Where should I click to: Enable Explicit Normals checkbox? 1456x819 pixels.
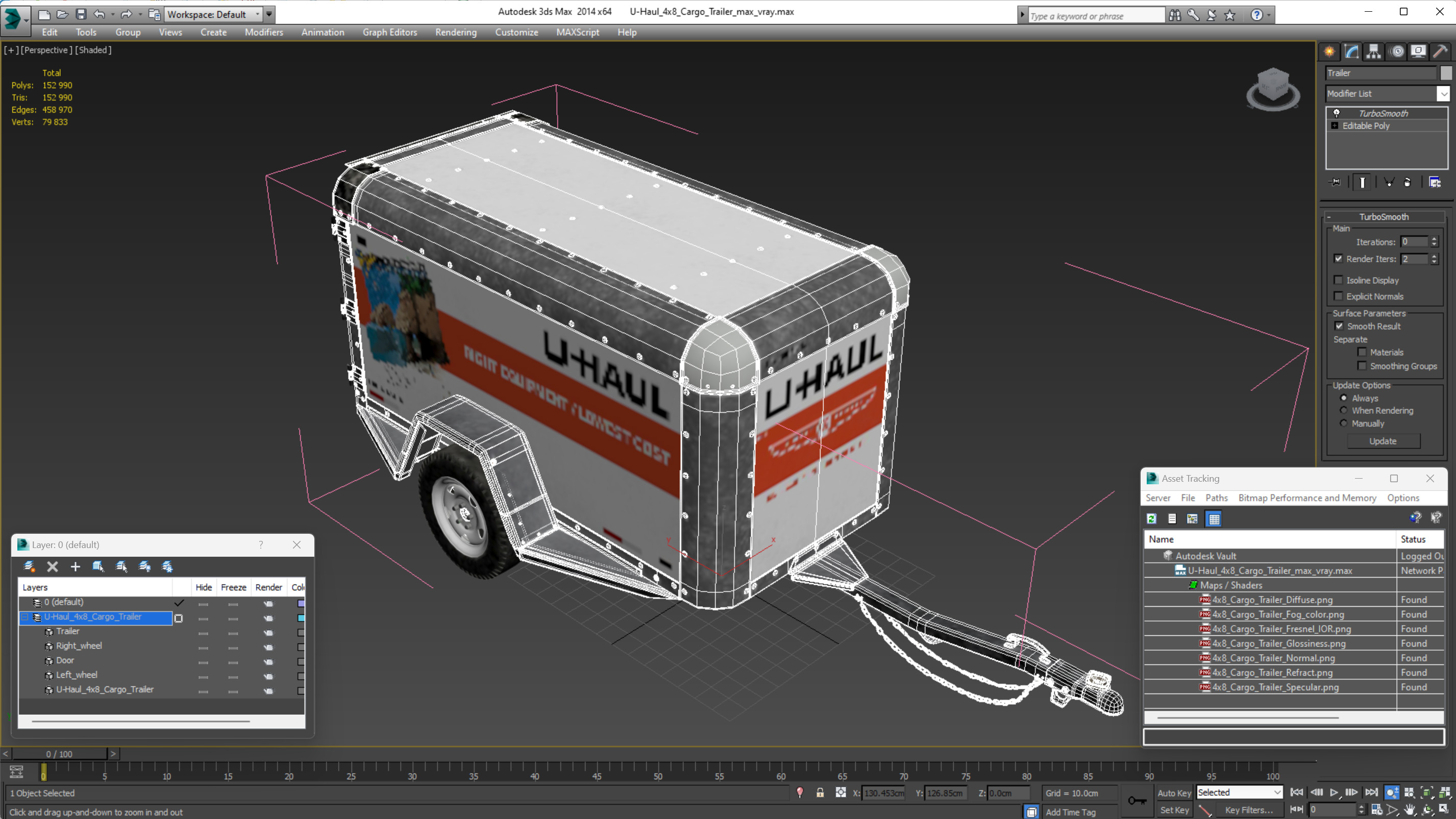[x=1339, y=296]
